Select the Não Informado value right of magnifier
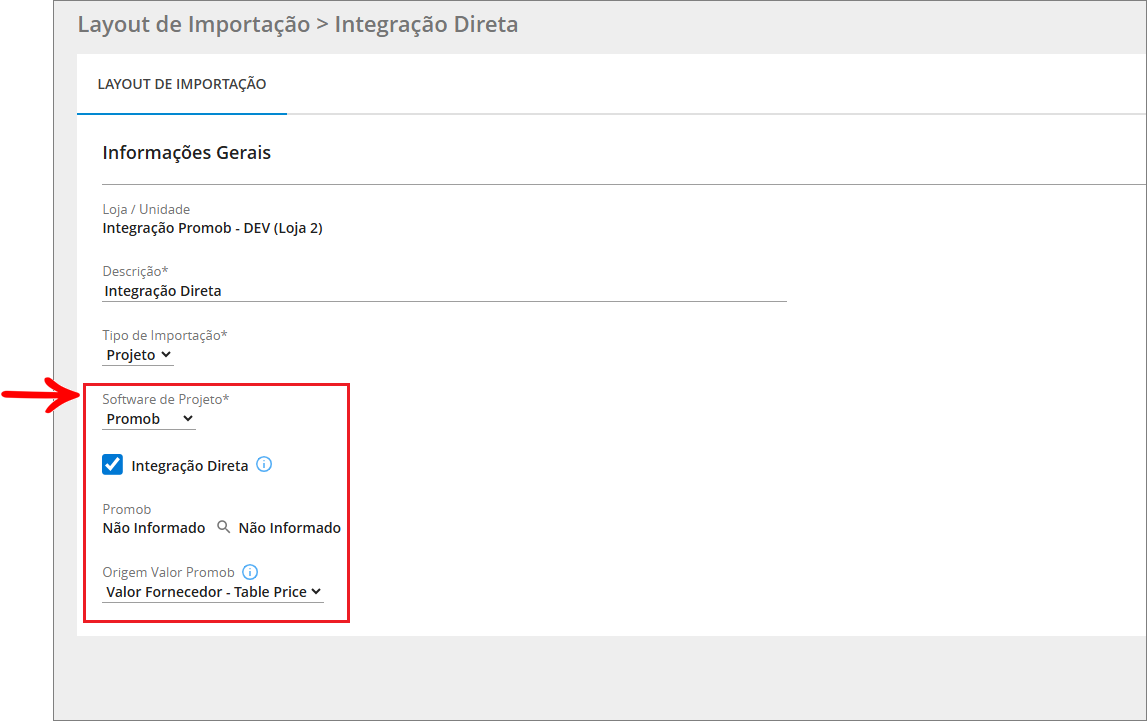The width and height of the screenshot is (1147, 721). pyautogui.click(x=289, y=528)
